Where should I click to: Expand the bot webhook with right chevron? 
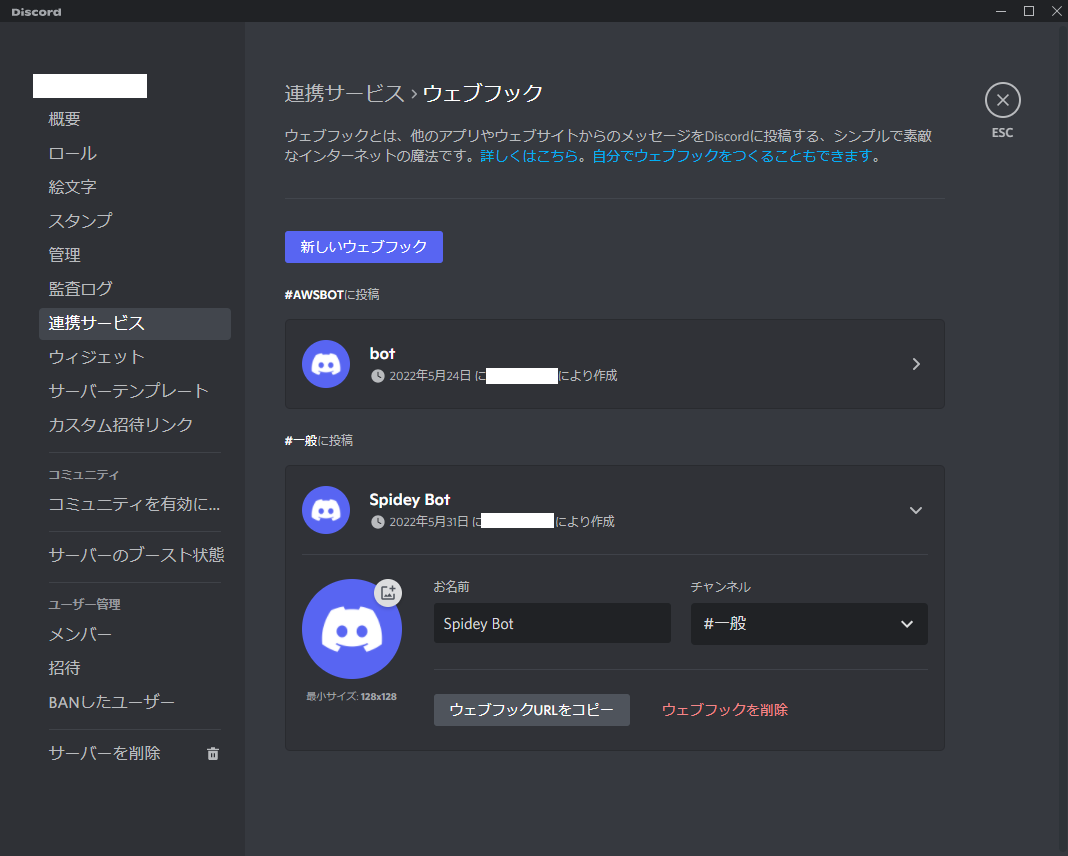click(916, 364)
